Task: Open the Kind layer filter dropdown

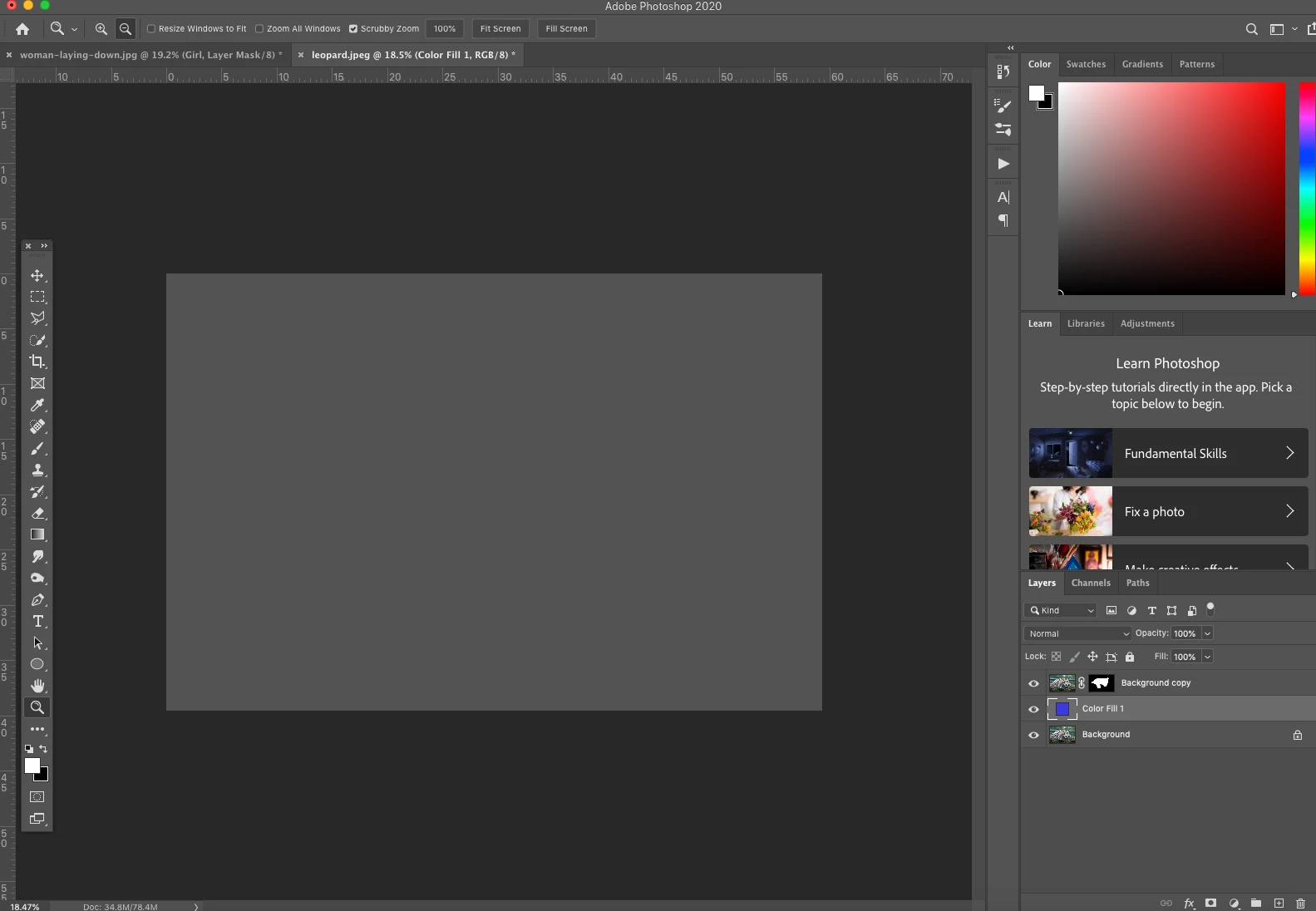Action: [1061, 610]
